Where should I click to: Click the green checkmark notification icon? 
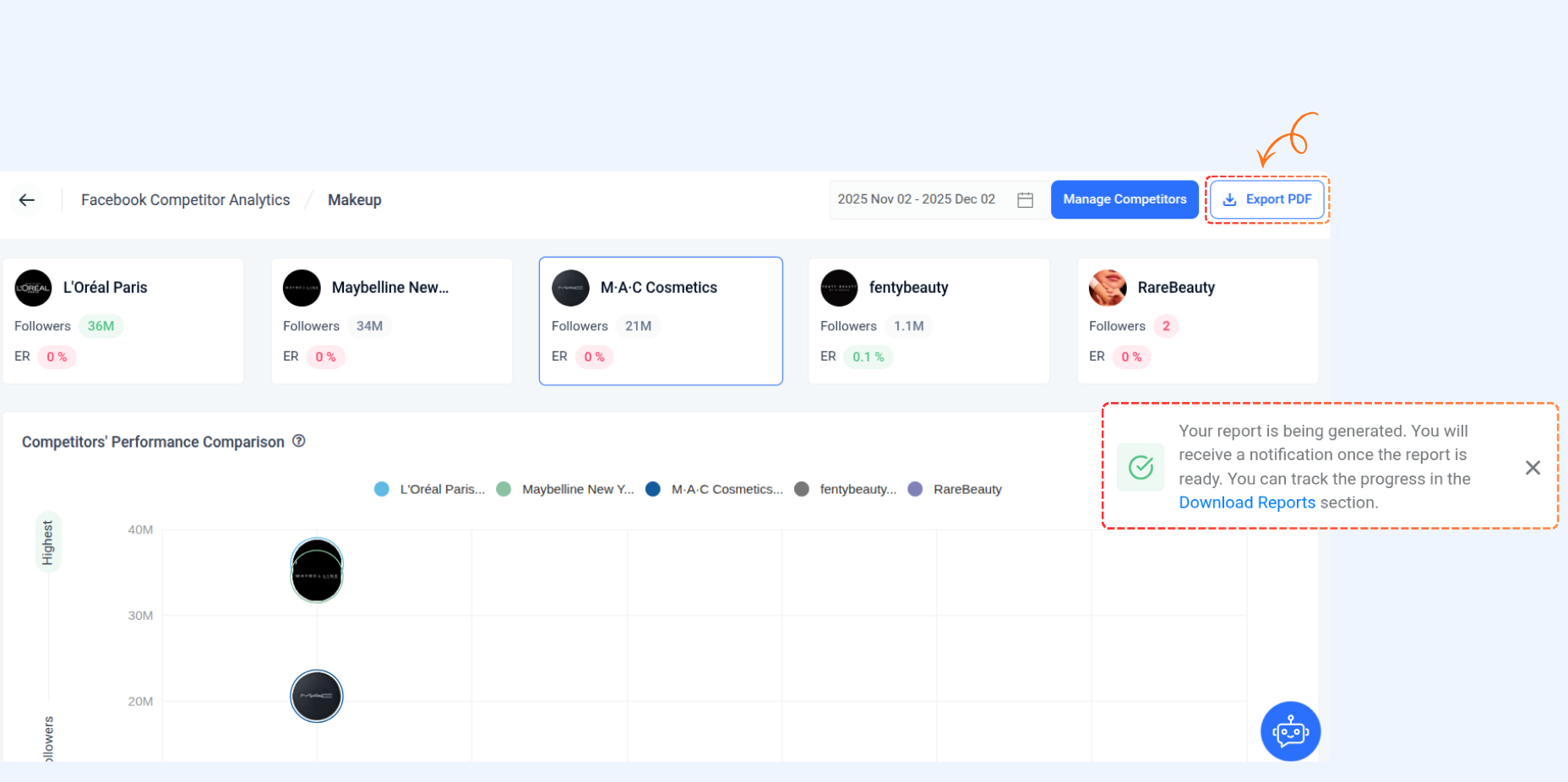point(1141,467)
